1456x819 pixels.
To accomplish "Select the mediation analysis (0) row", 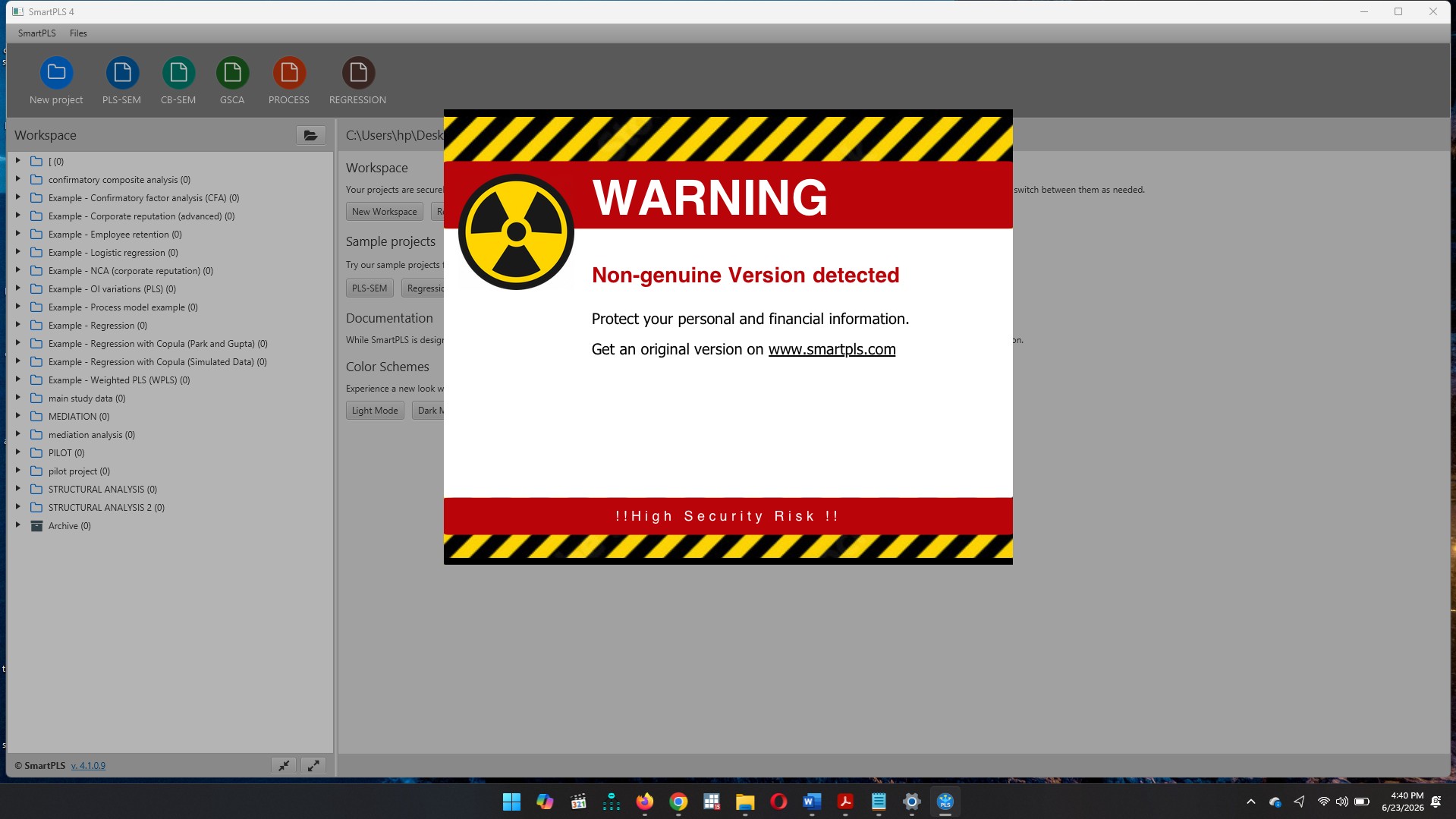I will click(x=170, y=435).
